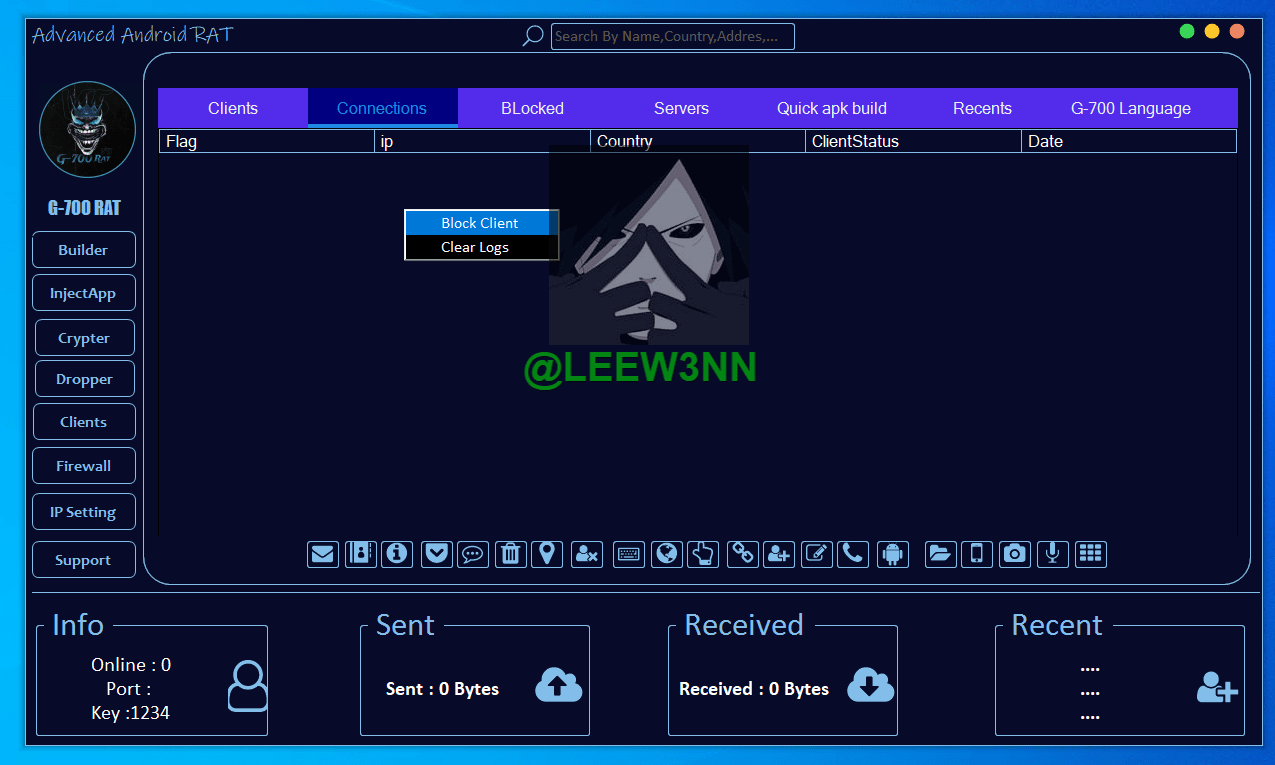1275x765 pixels.
Task: Open the Recents tab
Action: coord(982,108)
